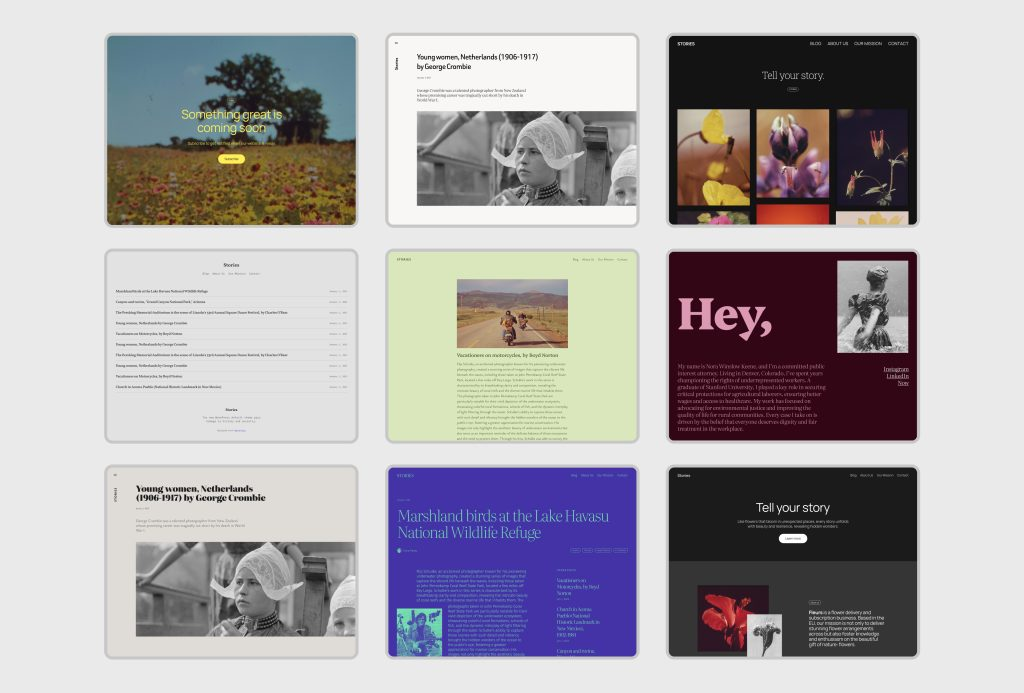Click the pill button under the Tell your story heading

[794, 89]
